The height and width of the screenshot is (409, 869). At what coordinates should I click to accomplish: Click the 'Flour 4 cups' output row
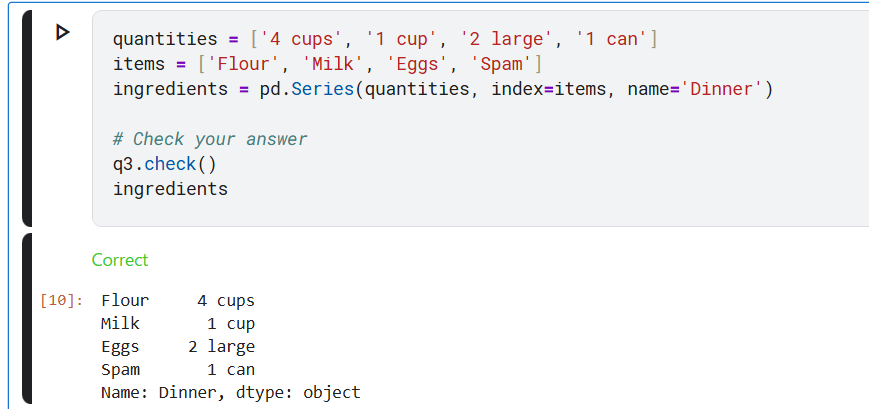[178, 301]
